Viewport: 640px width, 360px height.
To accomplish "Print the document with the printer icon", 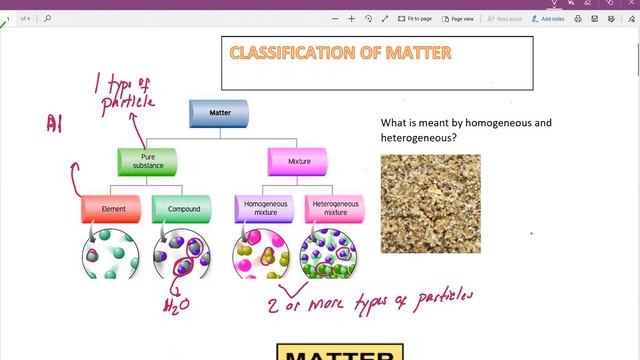I will (x=578, y=19).
